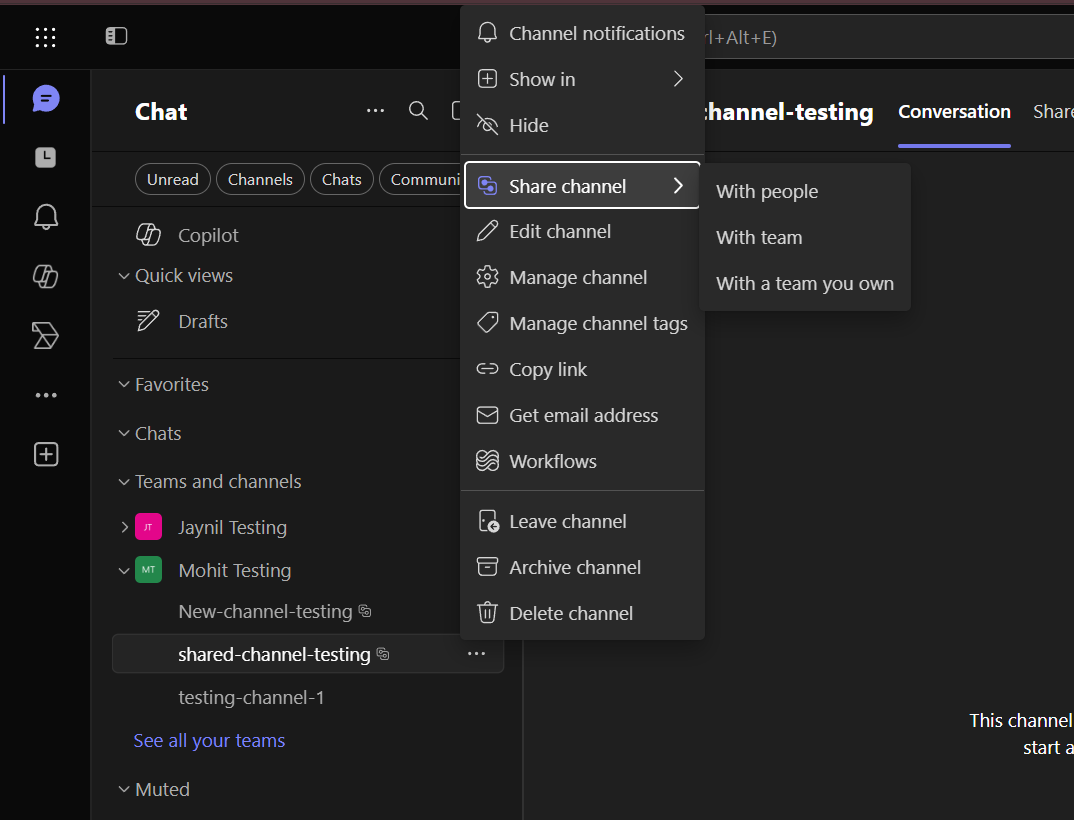Choose Copy link menu item
The image size is (1074, 820).
click(582, 369)
